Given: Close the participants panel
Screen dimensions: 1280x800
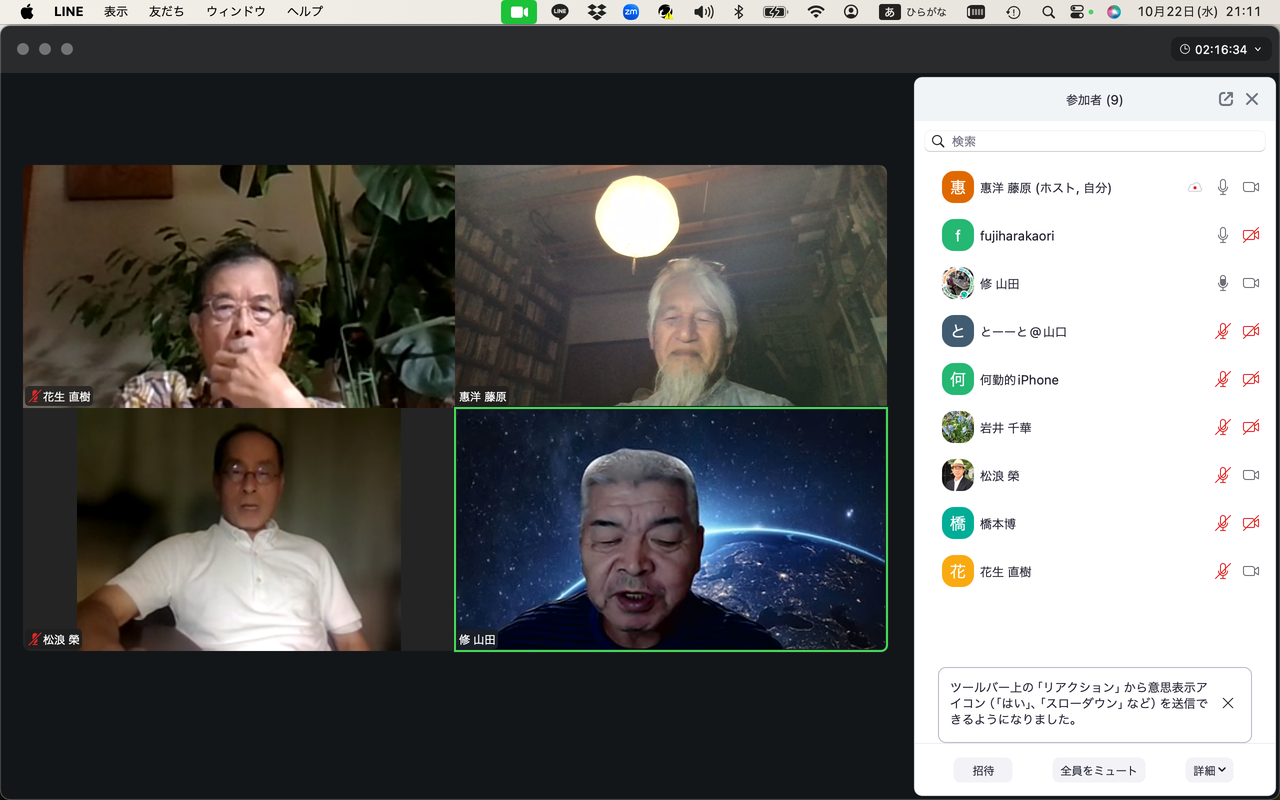Looking at the screenshot, I should pyautogui.click(x=1252, y=99).
